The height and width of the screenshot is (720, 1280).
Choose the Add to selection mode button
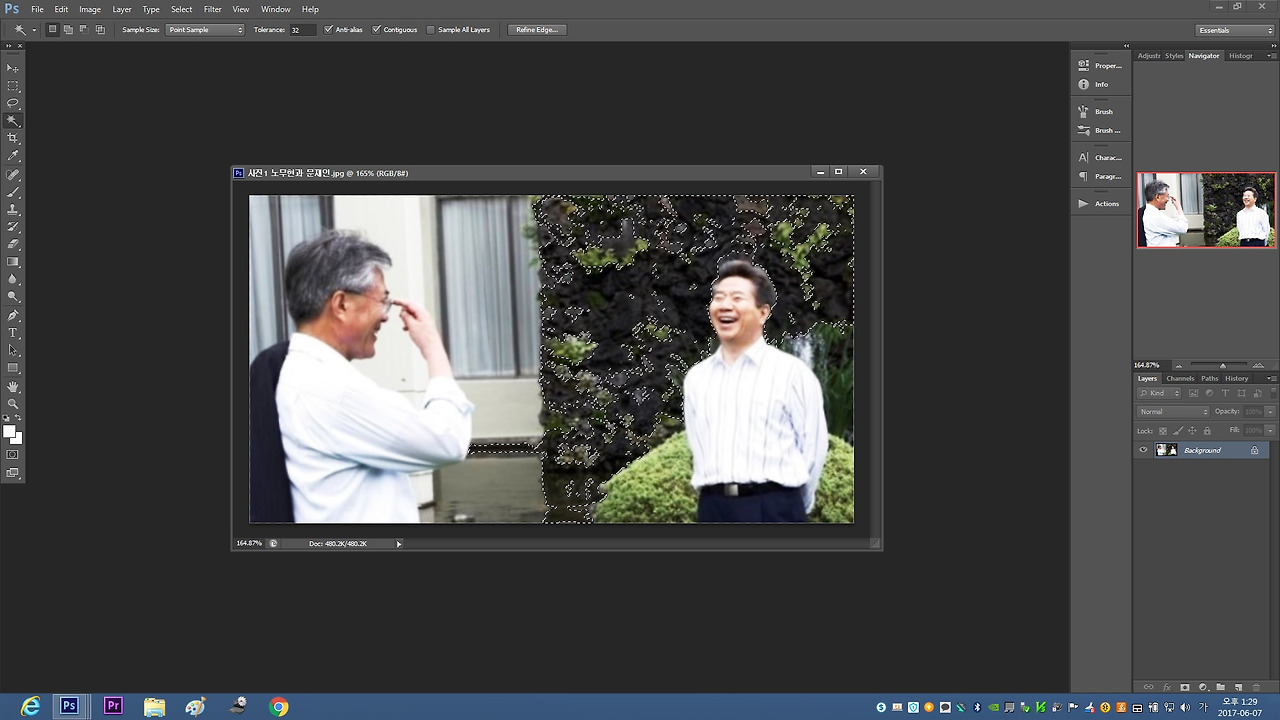pos(68,30)
